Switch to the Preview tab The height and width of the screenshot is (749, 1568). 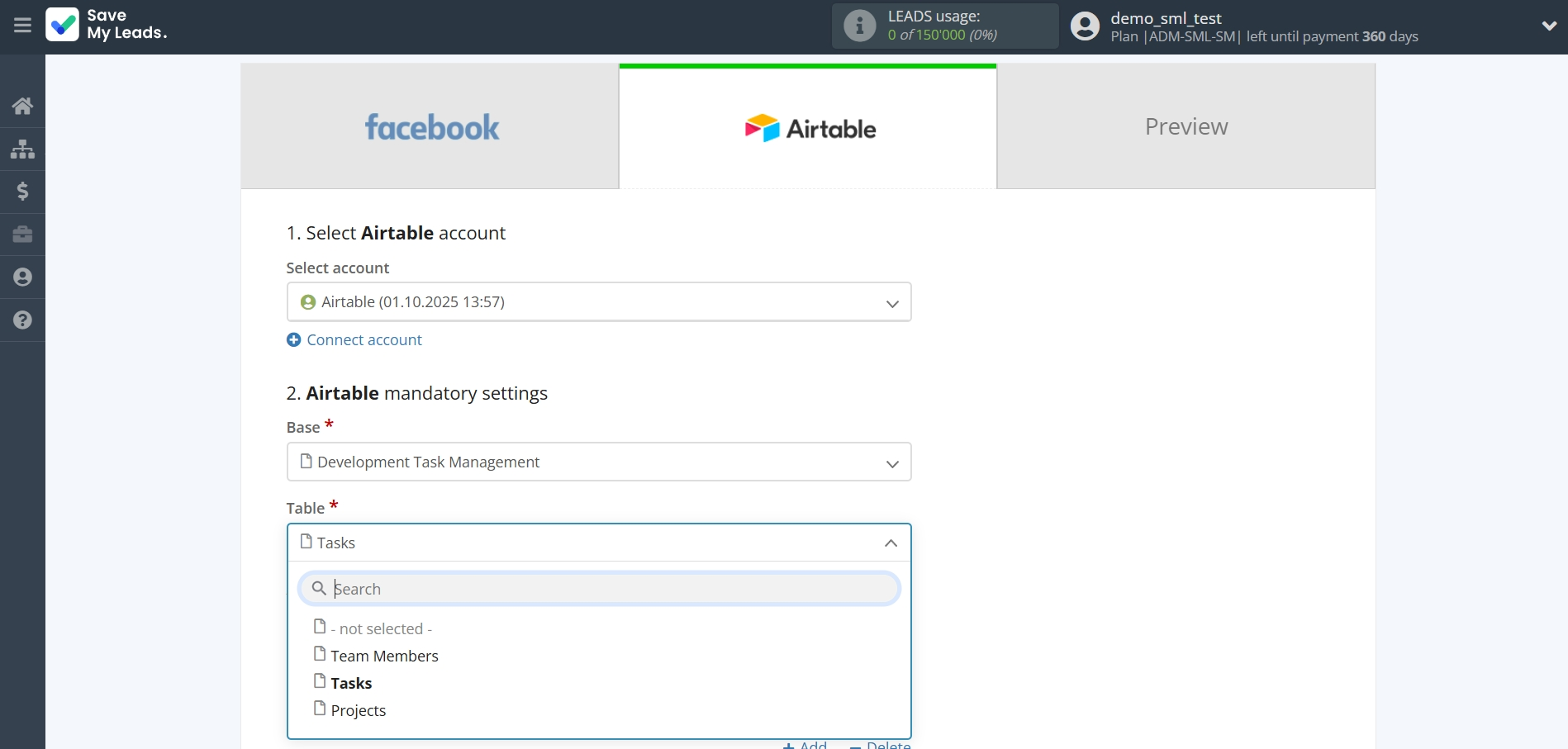(1186, 127)
